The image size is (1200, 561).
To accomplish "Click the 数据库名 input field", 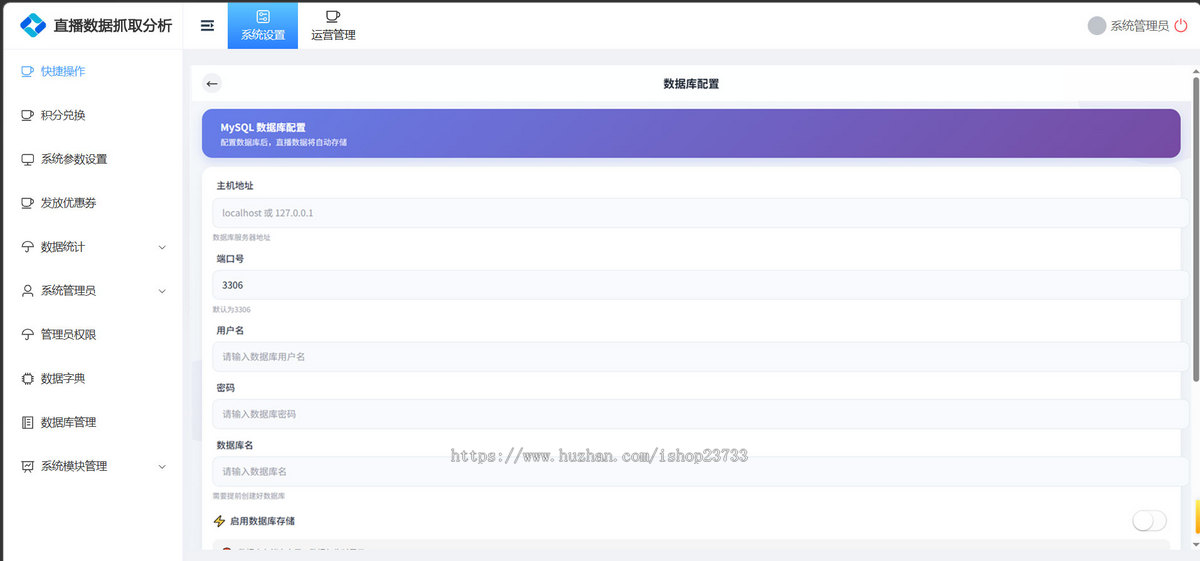I will click(x=700, y=472).
